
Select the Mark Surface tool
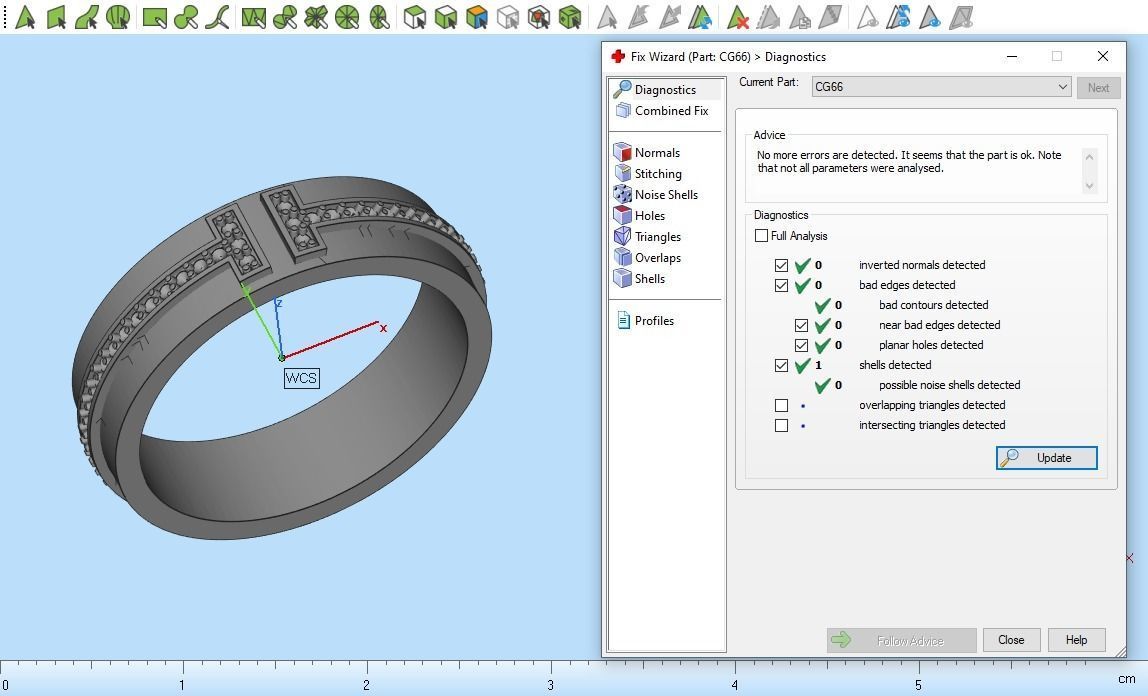(86, 17)
